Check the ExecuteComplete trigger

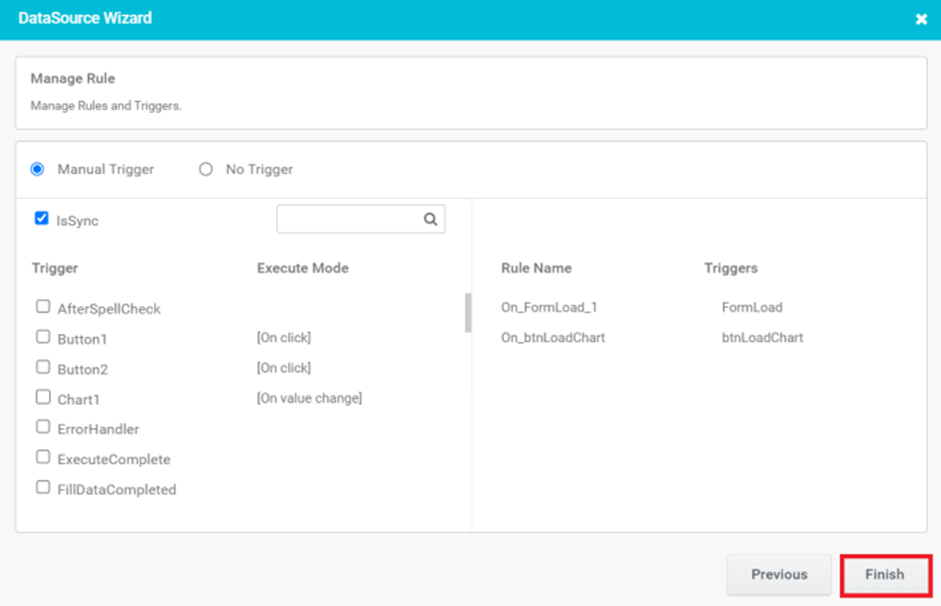click(x=43, y=457)
